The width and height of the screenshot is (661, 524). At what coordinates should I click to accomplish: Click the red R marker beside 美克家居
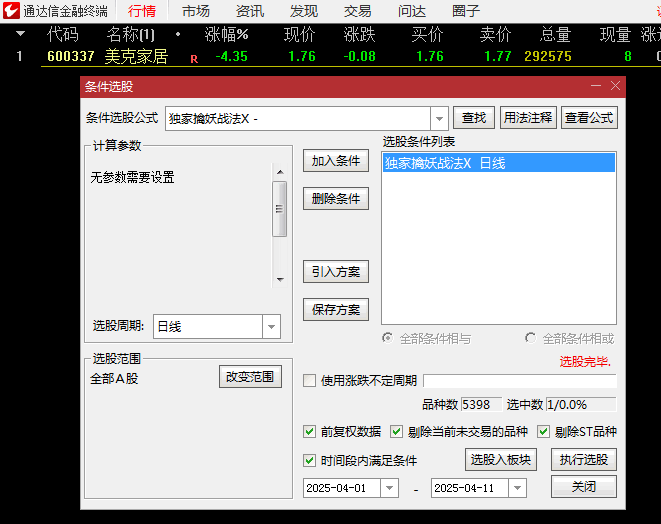[194, 59]
